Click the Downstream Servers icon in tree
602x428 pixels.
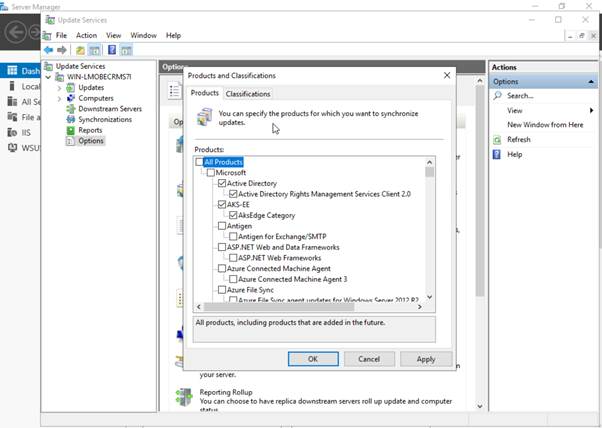click(71, 109)
